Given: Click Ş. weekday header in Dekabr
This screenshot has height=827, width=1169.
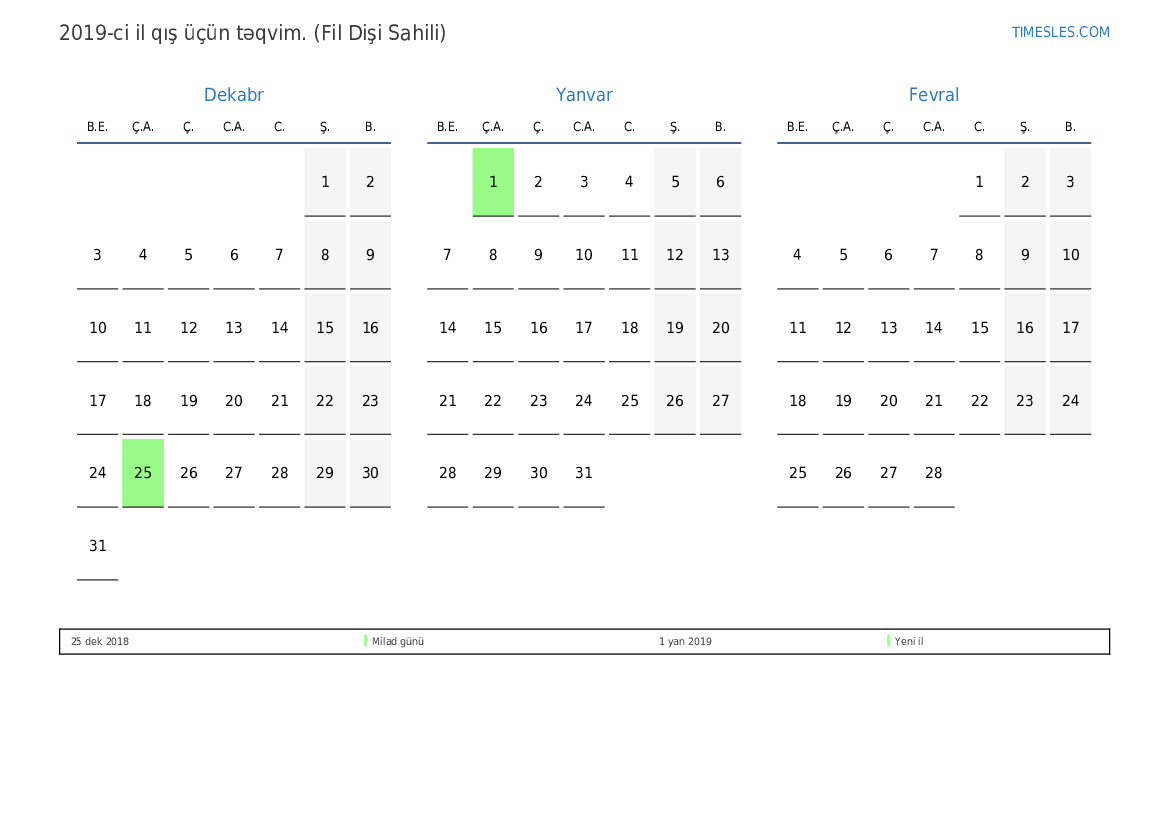Looking at the screenshot, I should click(325, 128).
